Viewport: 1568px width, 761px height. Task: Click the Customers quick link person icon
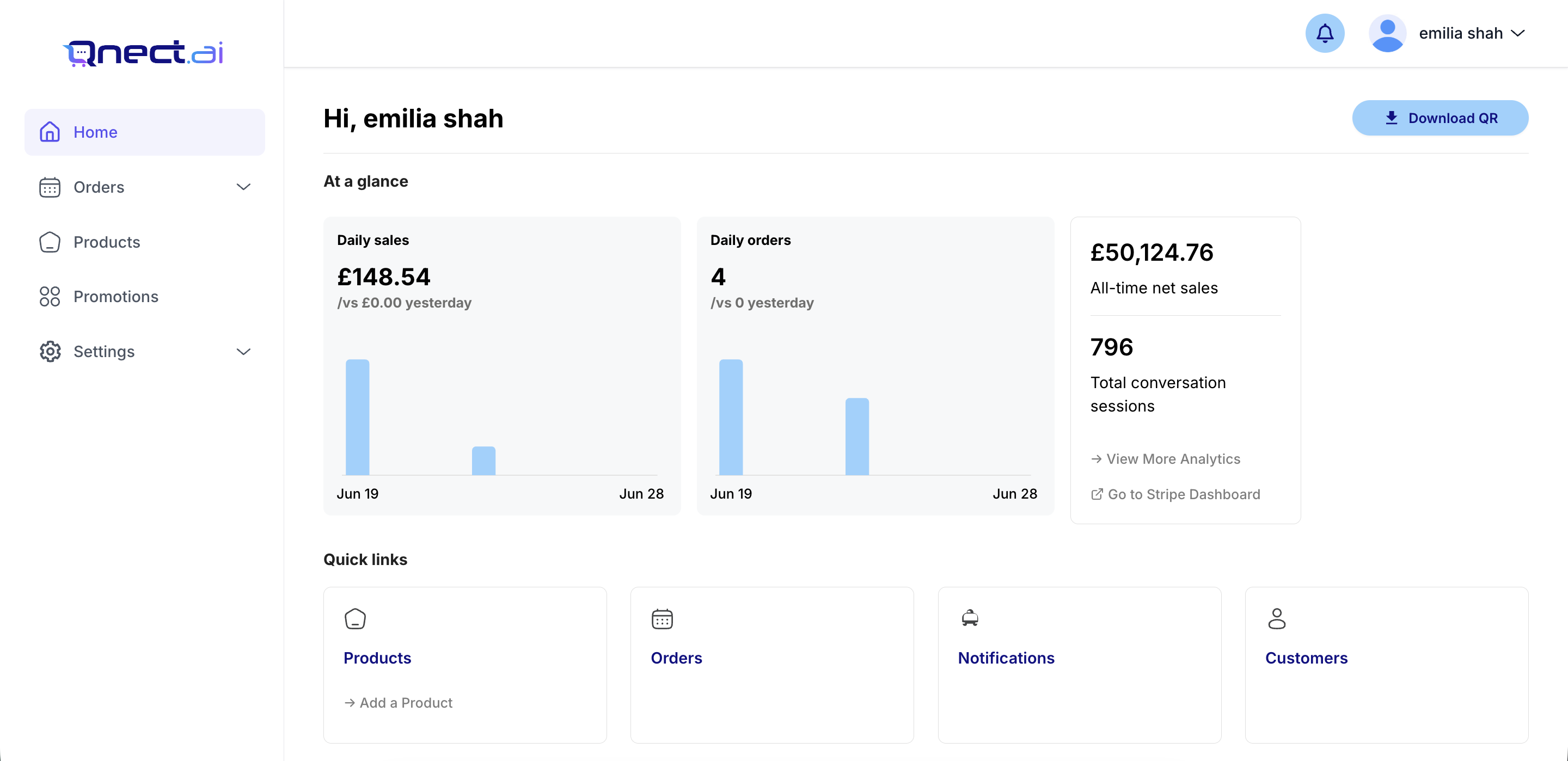pos(1276,619)
